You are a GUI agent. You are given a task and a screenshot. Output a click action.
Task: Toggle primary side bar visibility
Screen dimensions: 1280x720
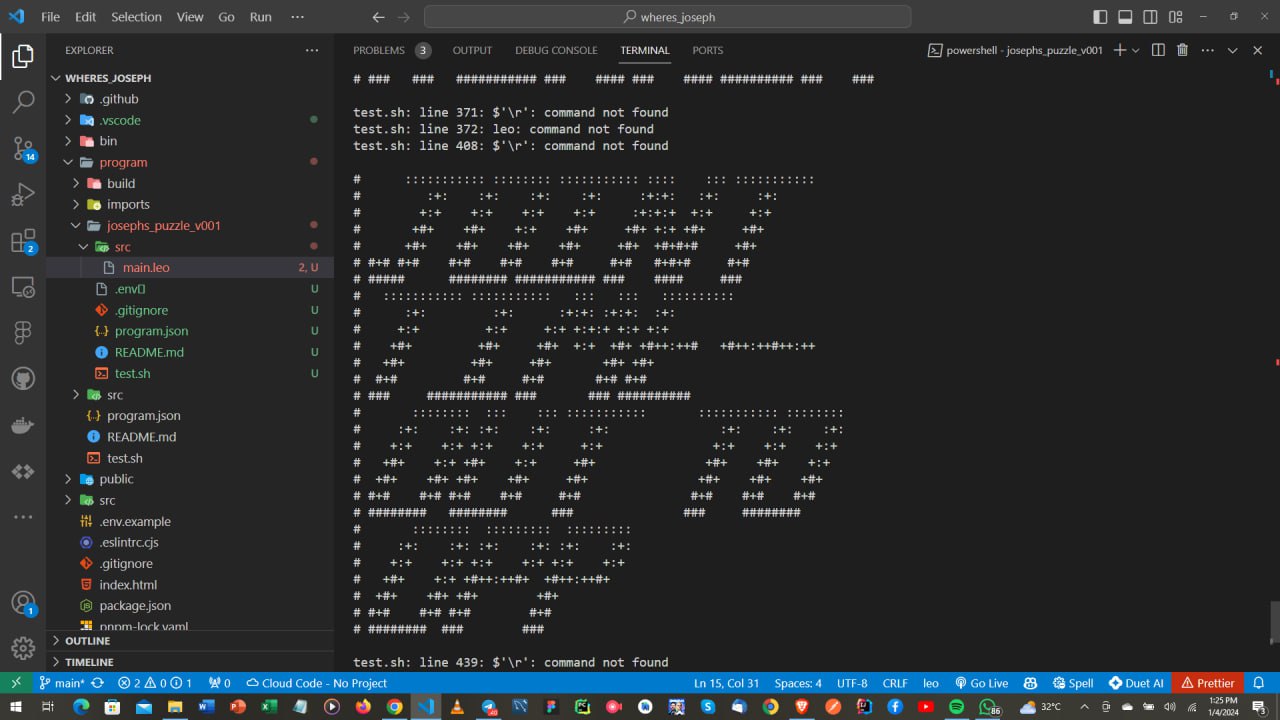pyautogui.click(x=1100, y=17)
